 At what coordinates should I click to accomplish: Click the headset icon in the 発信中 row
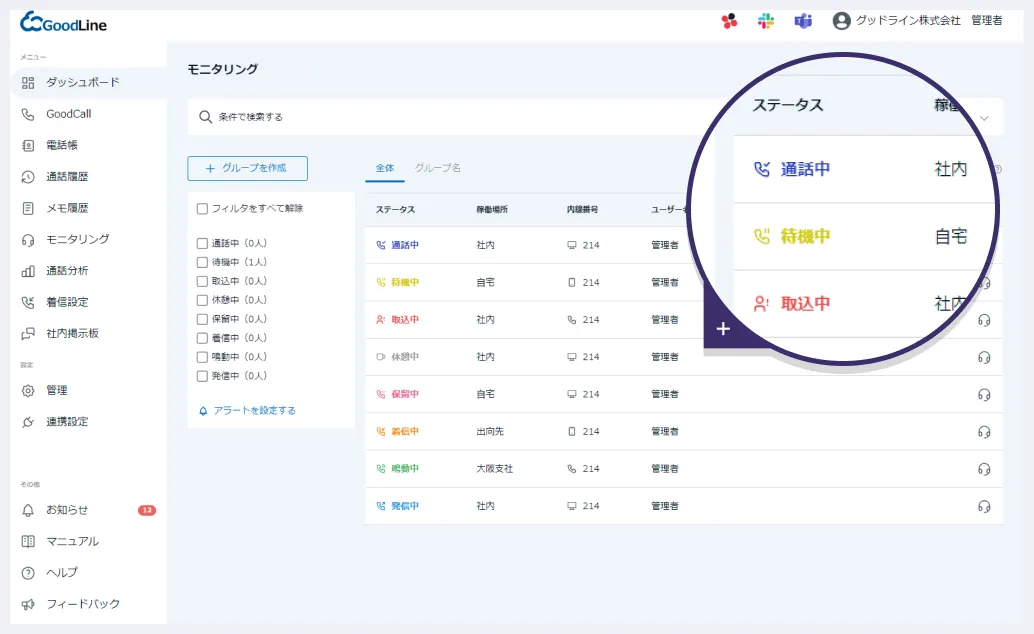pyautogui.click(x=984, y=506)
